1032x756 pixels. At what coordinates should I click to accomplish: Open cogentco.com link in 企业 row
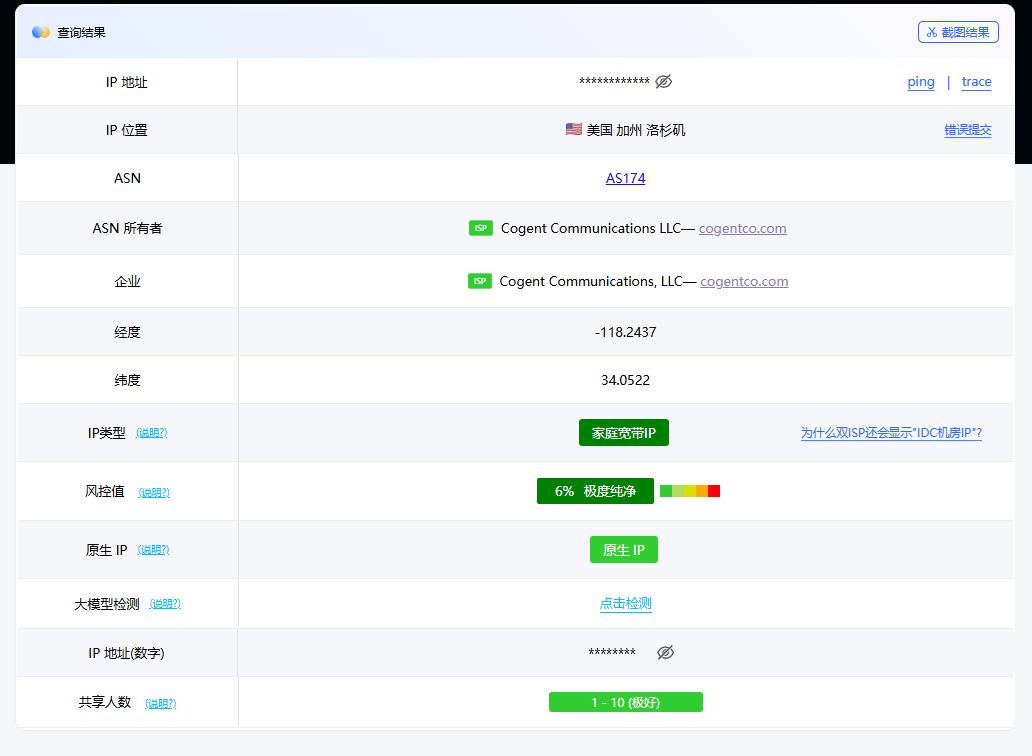coord(744,281)
